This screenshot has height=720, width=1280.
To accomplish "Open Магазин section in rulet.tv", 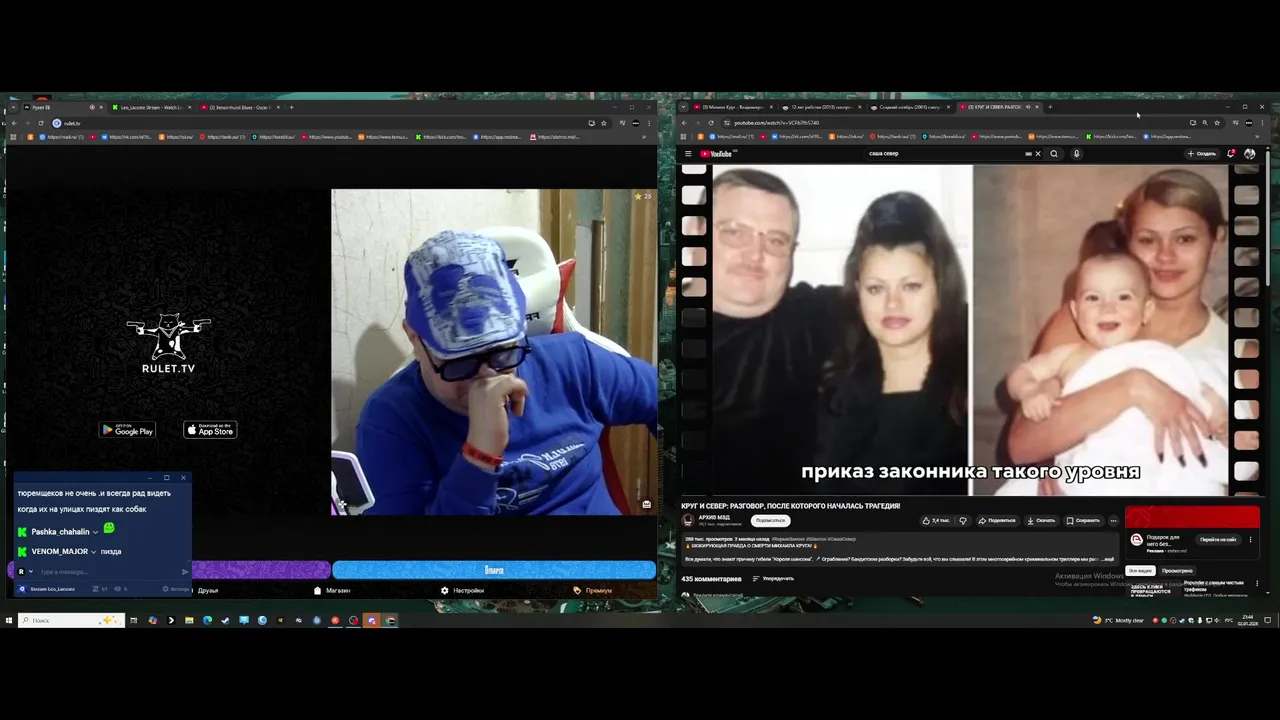I will tap(333, 590).
